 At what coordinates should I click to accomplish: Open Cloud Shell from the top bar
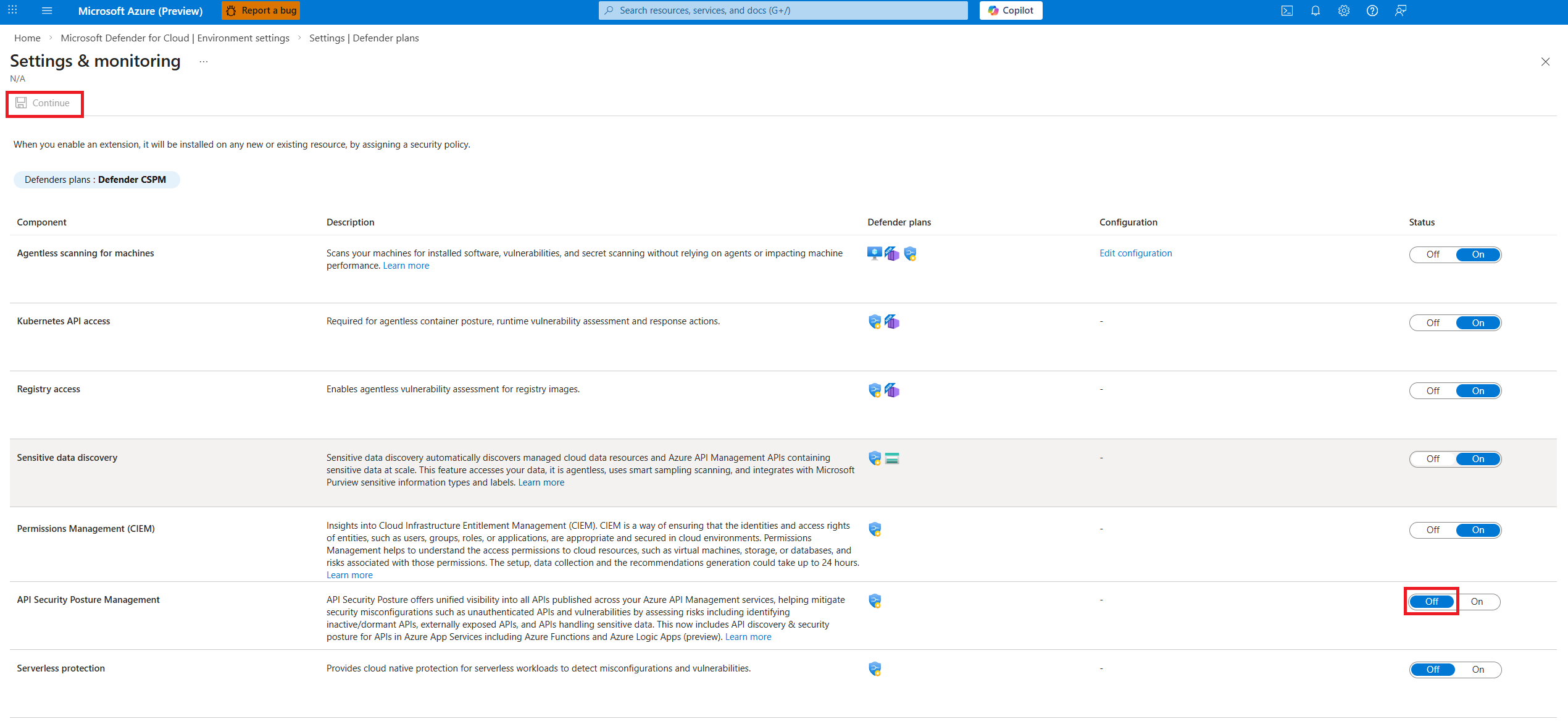(1287, 11)
